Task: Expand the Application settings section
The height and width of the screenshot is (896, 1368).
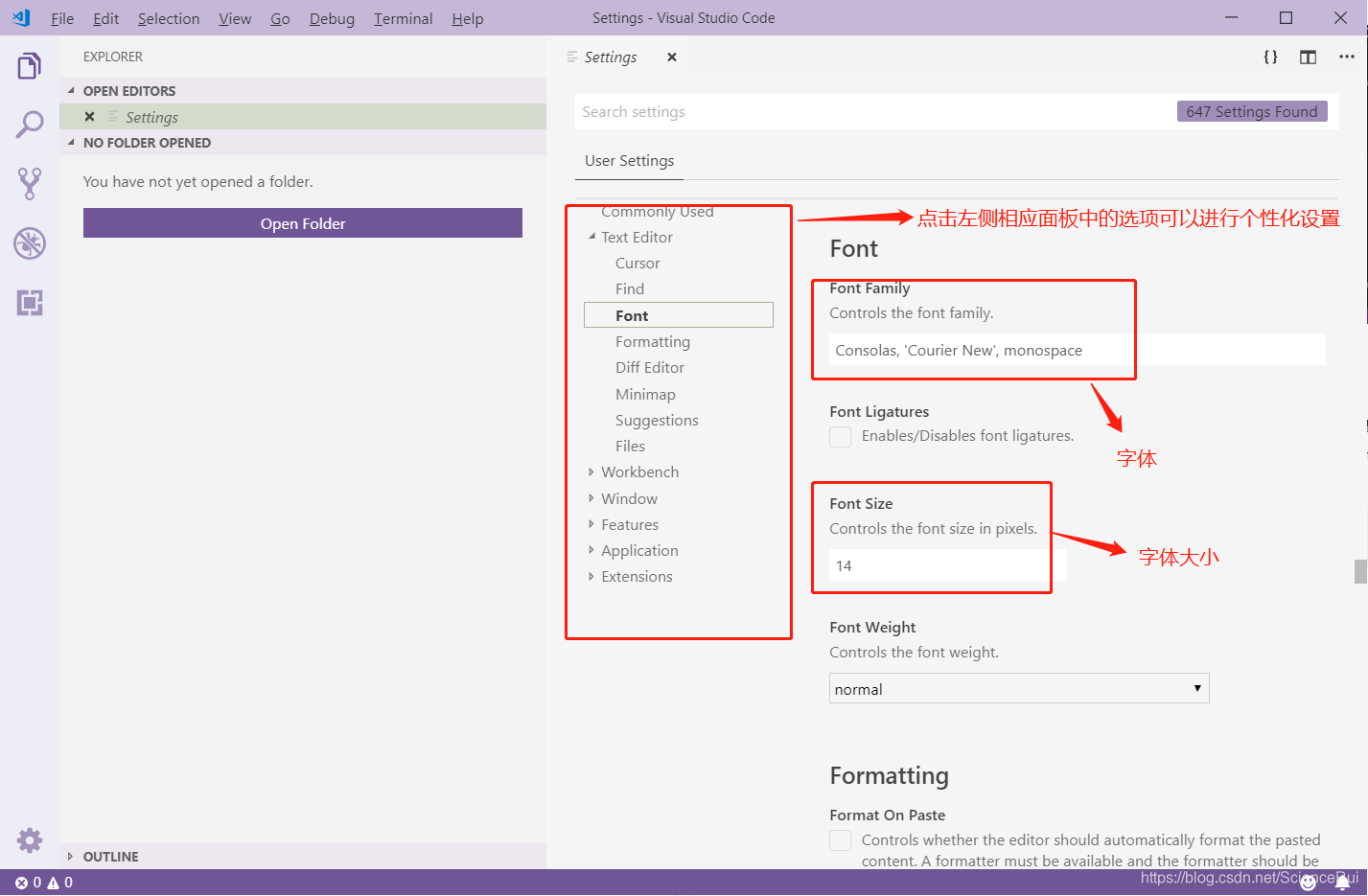Action: pos(591,550)
